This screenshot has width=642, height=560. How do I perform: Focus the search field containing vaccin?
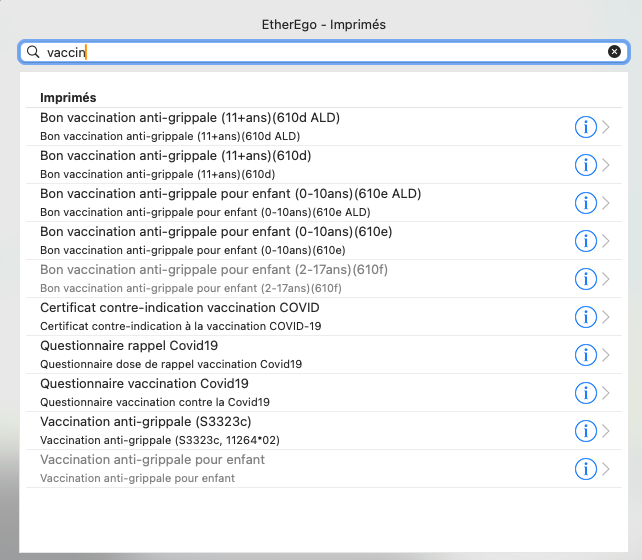pyautogui.click(x=323, y=52)
